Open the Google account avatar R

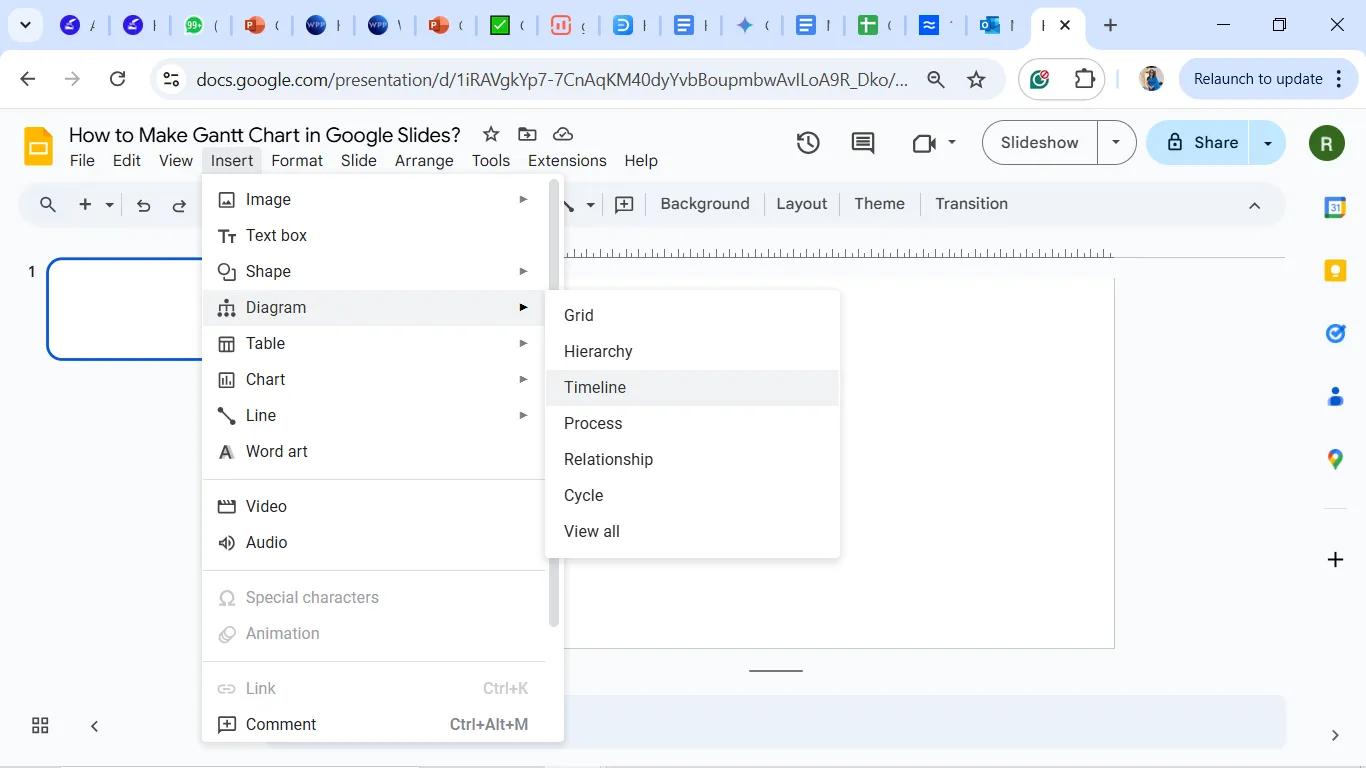click(x=1326, y=143)
